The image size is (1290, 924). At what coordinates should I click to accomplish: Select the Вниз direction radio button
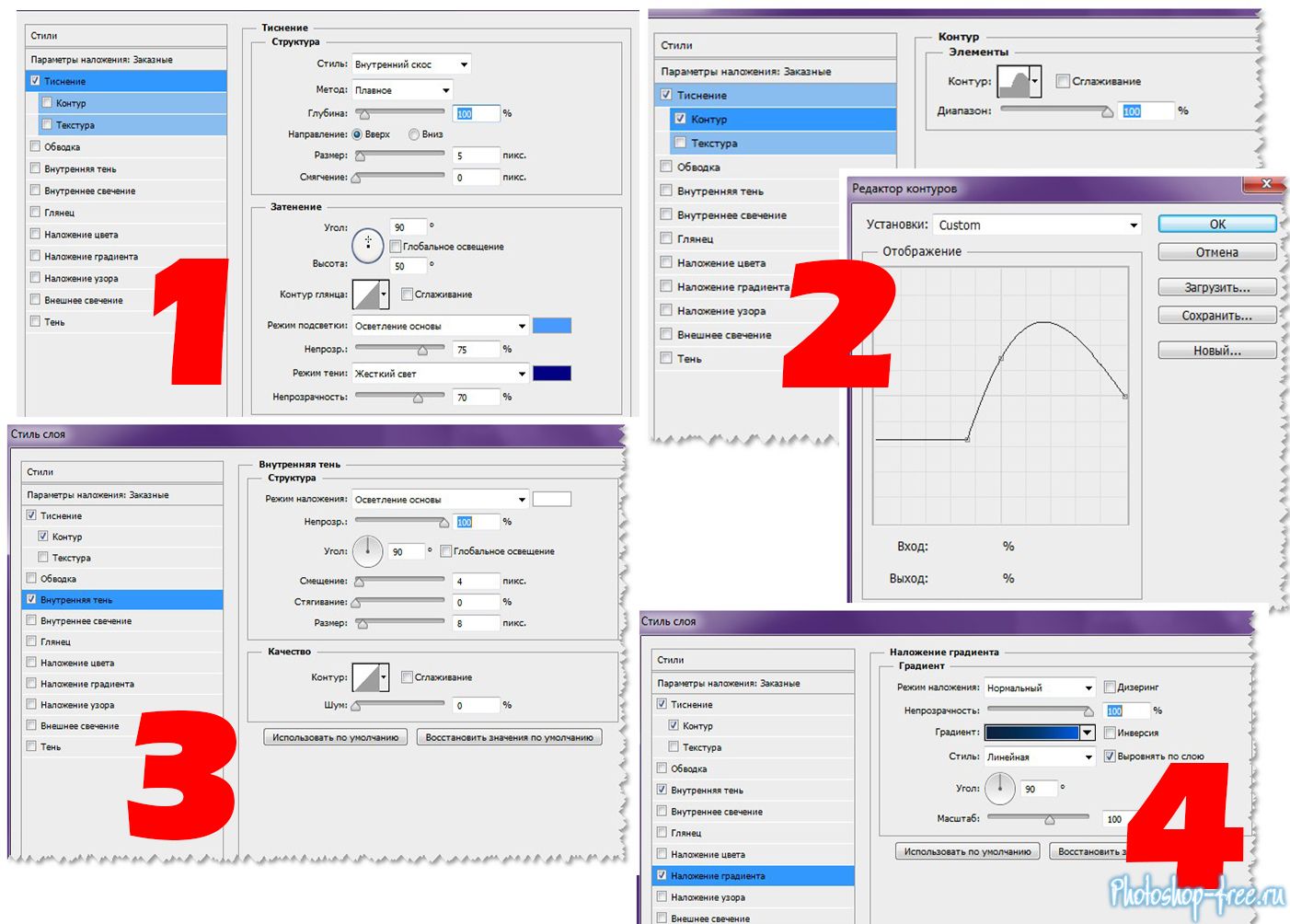(x=414, y=134)
